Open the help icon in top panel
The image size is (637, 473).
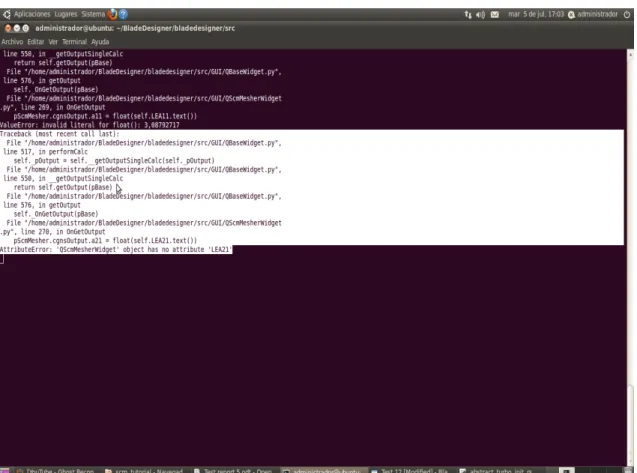click(x=123, y=15)
